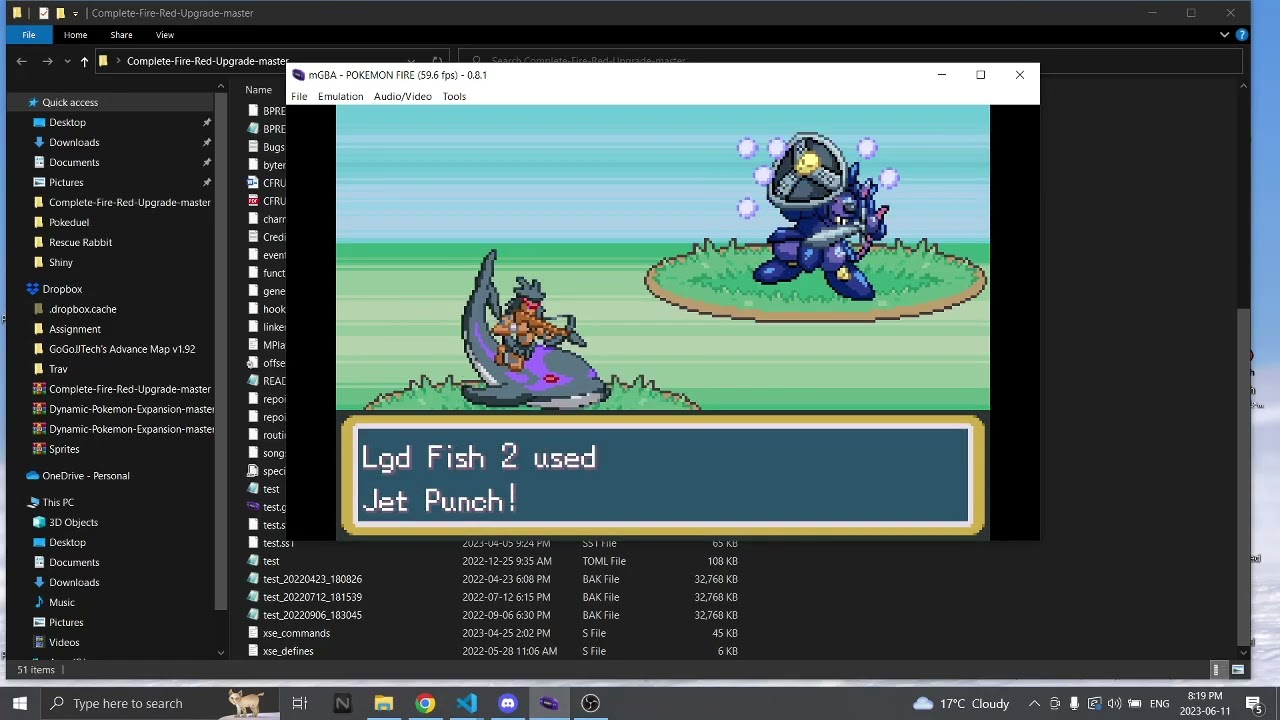Click the Name column header

click(259, 89)
